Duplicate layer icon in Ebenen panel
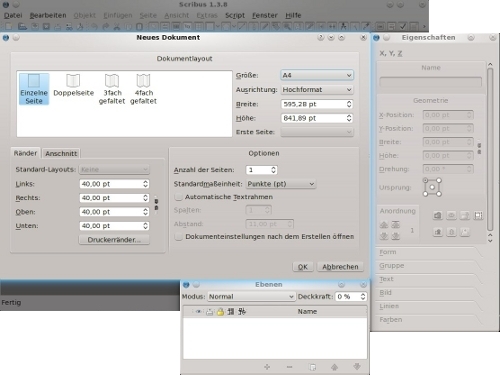The image size is (500, 375). [x=313, y=367]
